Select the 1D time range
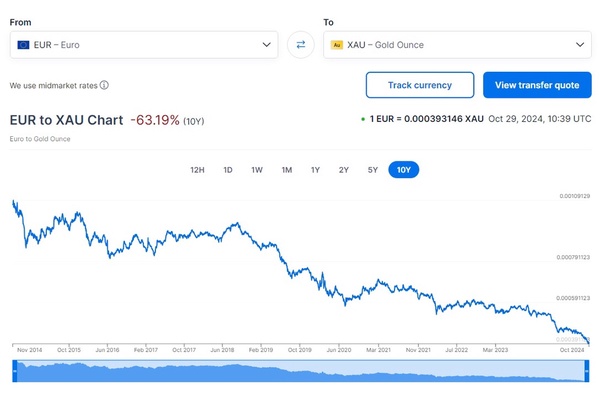Viewport: 600px width, 396px height. coord(228,170)
